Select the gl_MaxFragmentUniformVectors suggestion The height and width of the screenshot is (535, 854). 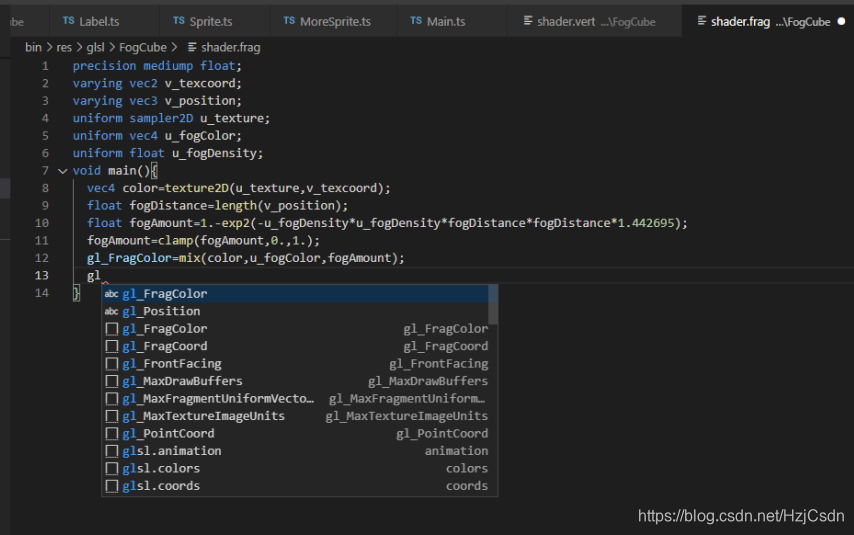295,398
